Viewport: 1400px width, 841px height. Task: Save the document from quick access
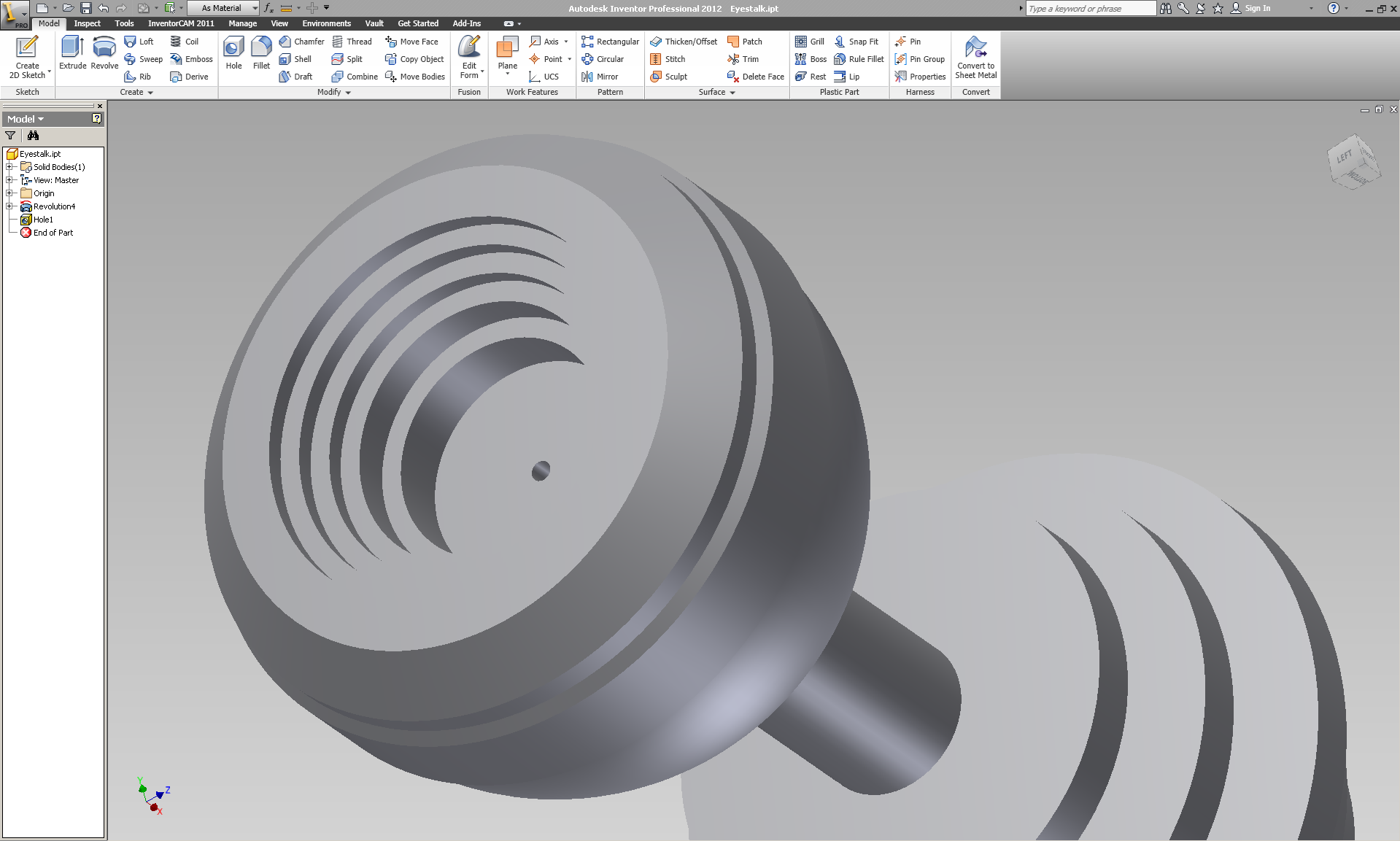pyautogui.click(x=85, y=8)
